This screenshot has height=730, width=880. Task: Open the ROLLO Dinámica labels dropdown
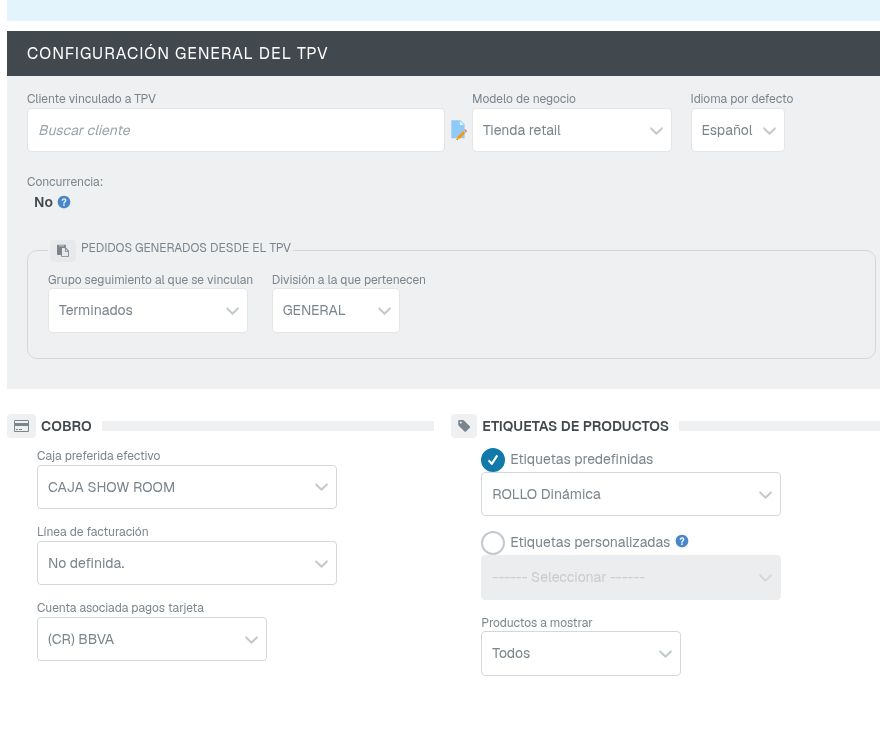pyautogui.click(x=631, y=494)
